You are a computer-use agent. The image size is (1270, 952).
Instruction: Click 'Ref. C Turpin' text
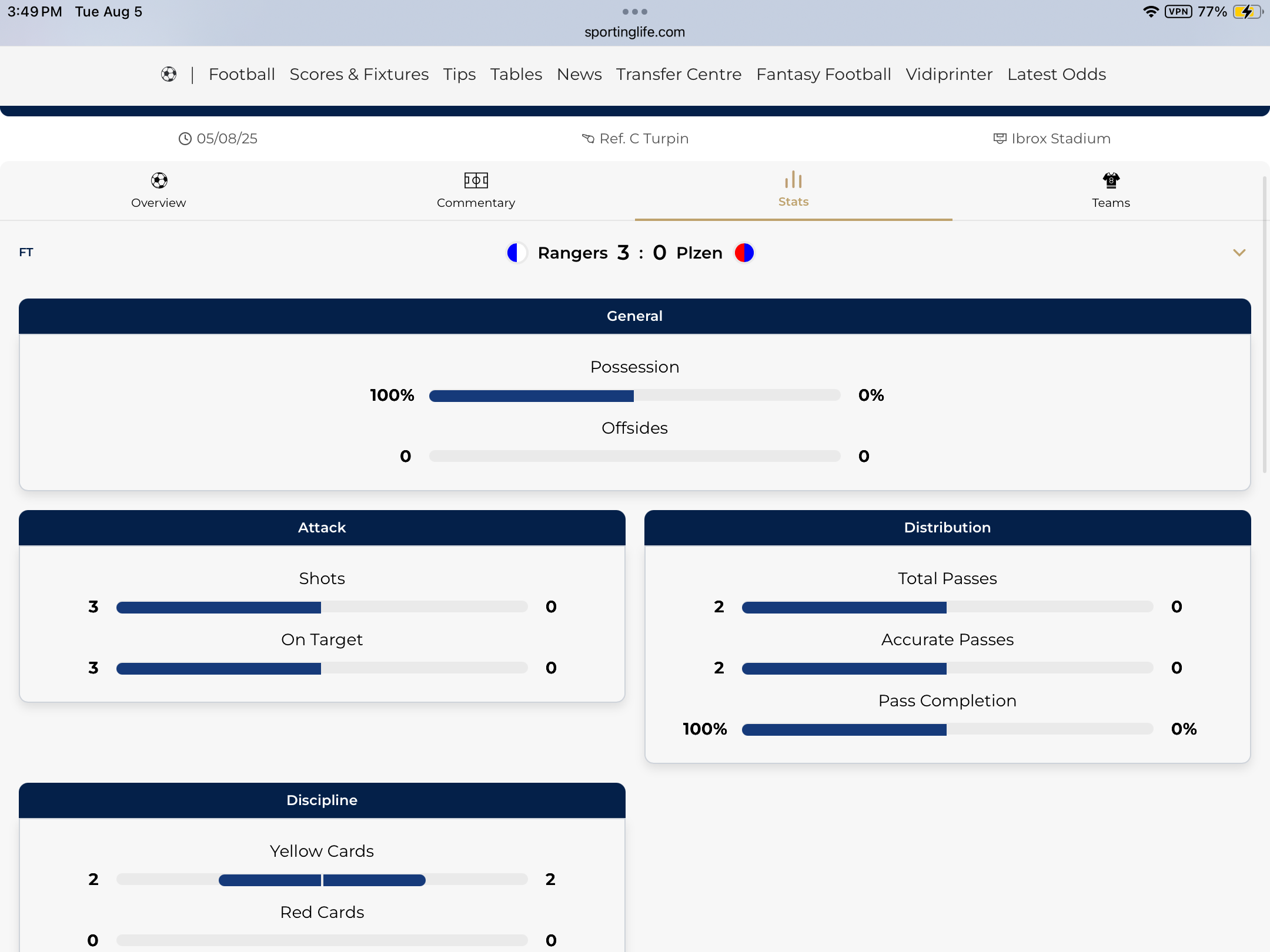[644, 139]
